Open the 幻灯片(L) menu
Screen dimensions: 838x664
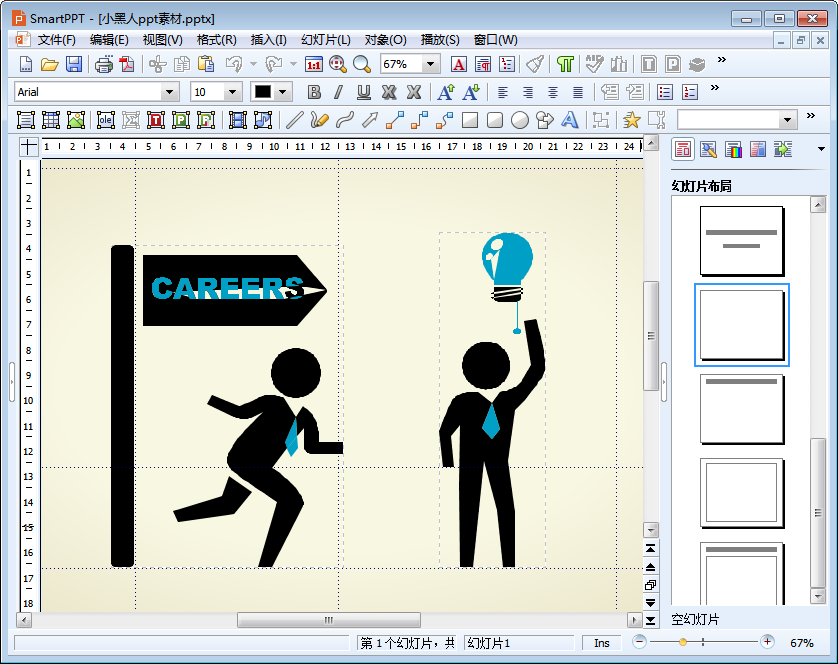[325, 40]
